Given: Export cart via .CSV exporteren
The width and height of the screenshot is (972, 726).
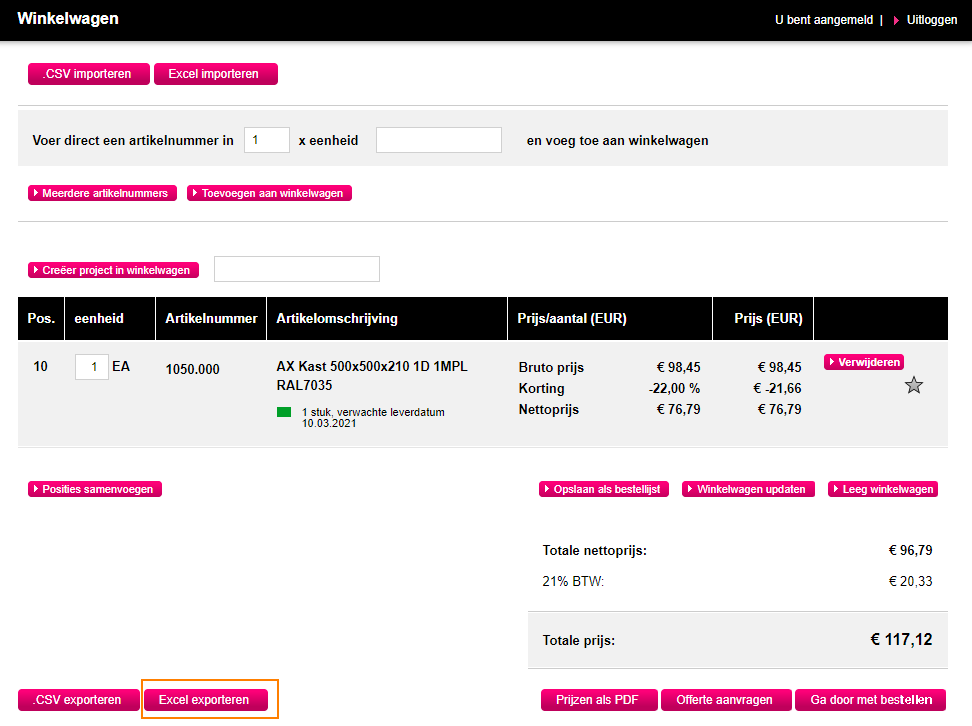Looking at the screenshot, I should click(x=79, y=700).
